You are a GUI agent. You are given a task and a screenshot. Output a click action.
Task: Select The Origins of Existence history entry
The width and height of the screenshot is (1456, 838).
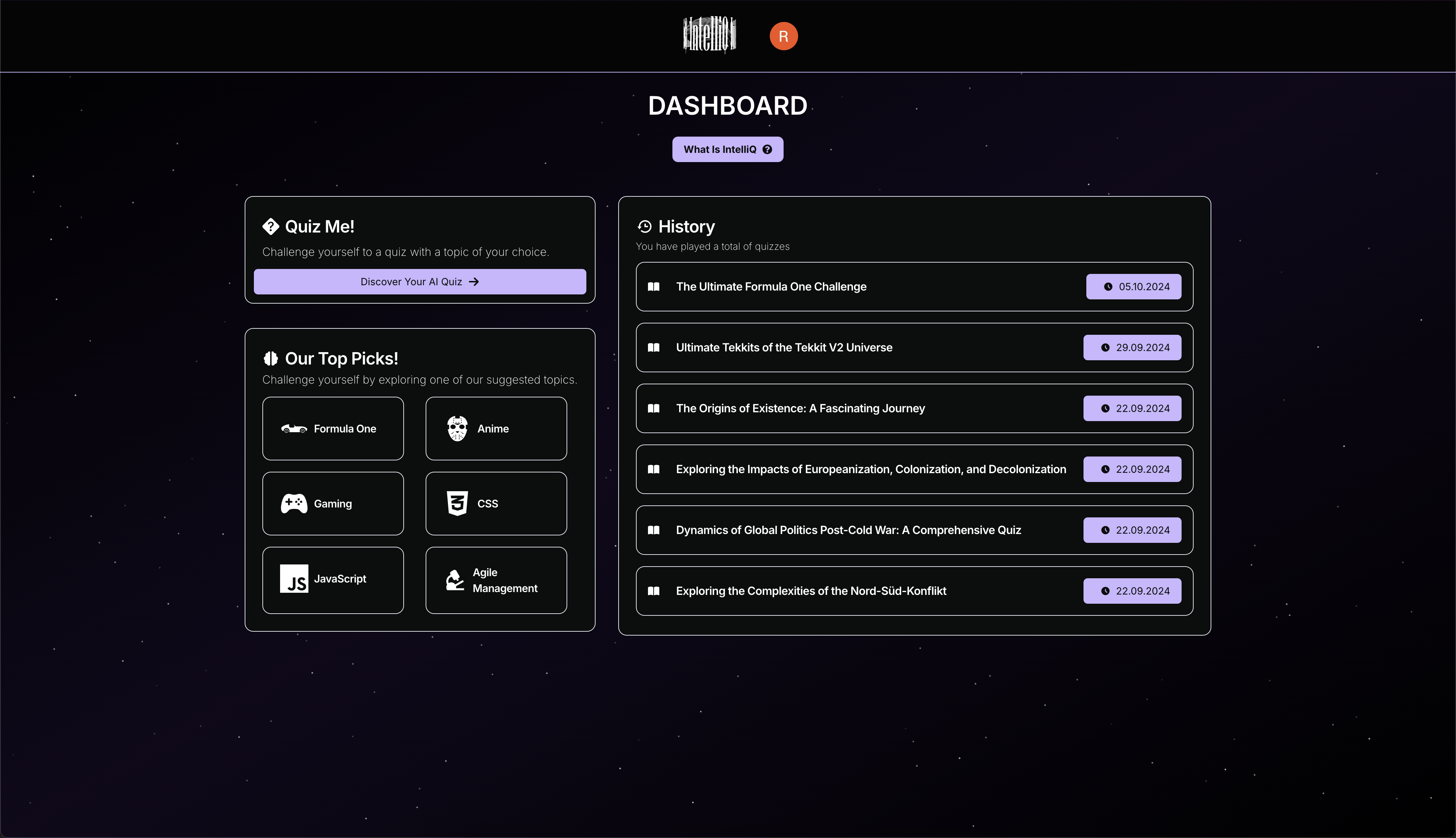(800, 409)
